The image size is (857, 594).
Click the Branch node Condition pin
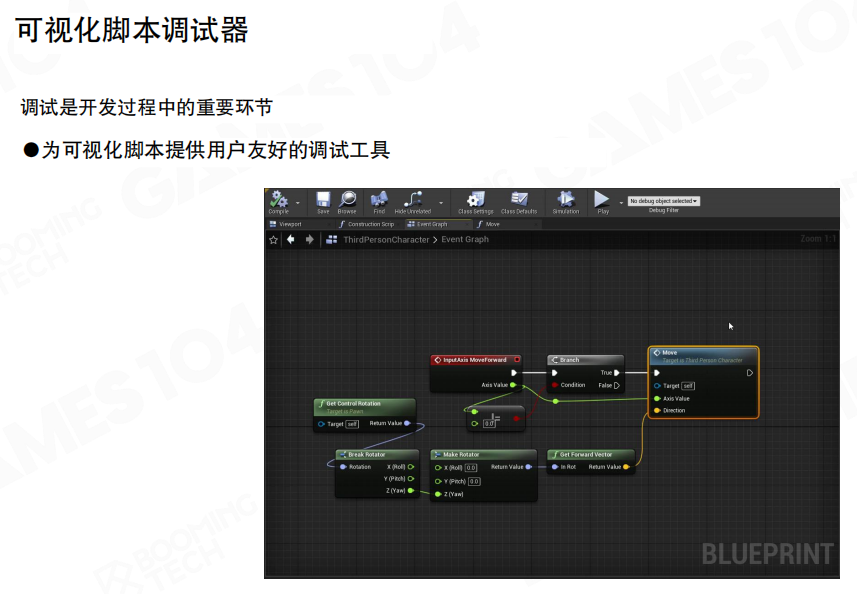[555, 385]
